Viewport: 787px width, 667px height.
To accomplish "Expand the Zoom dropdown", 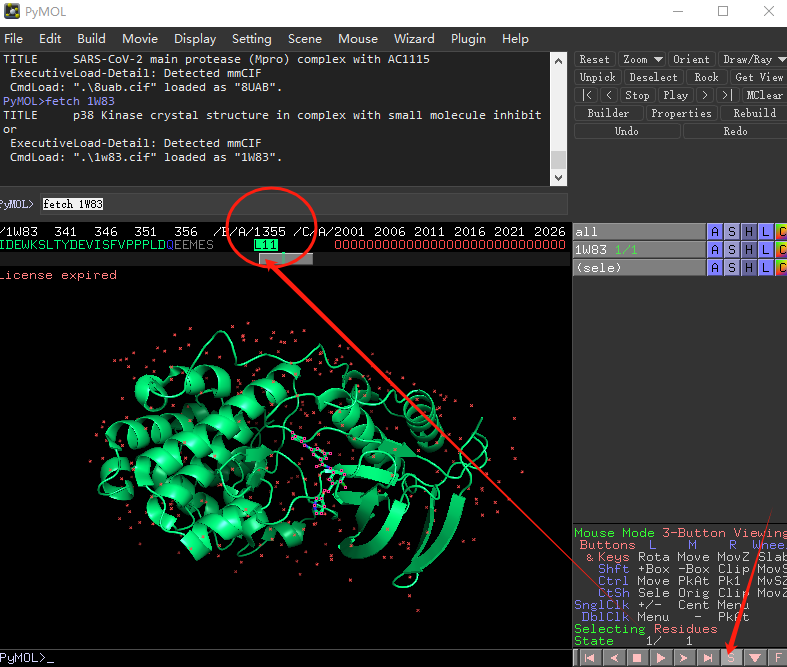I will tap(642, 59).
